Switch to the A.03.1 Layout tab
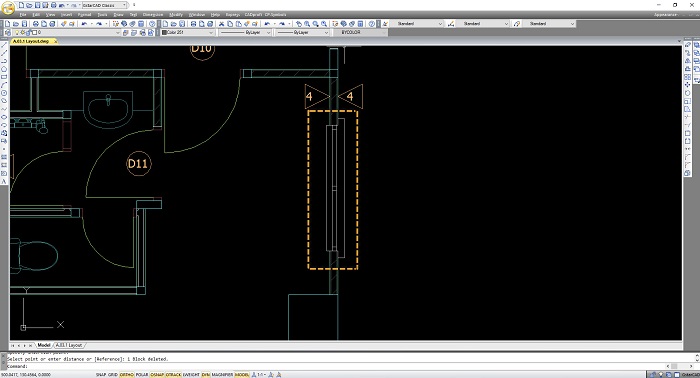Viewport: 700px width, 378px height. 69,345
